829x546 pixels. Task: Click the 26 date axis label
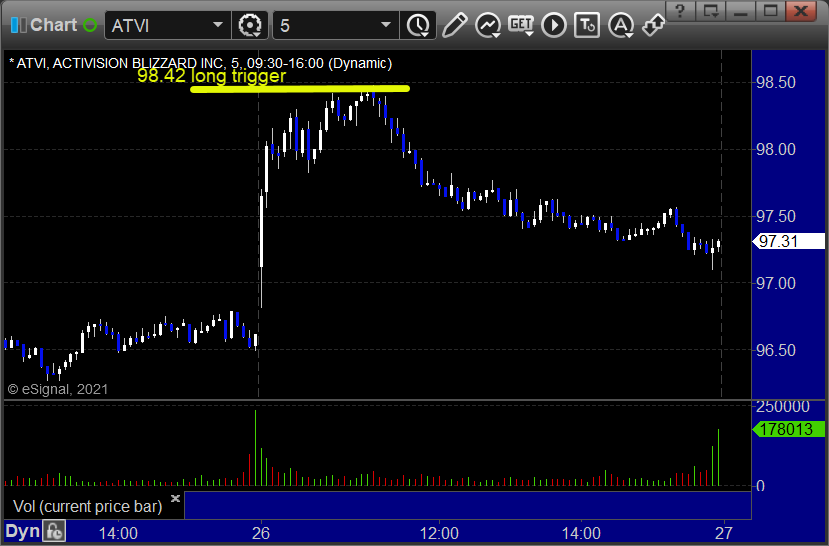tap(261, 533)
